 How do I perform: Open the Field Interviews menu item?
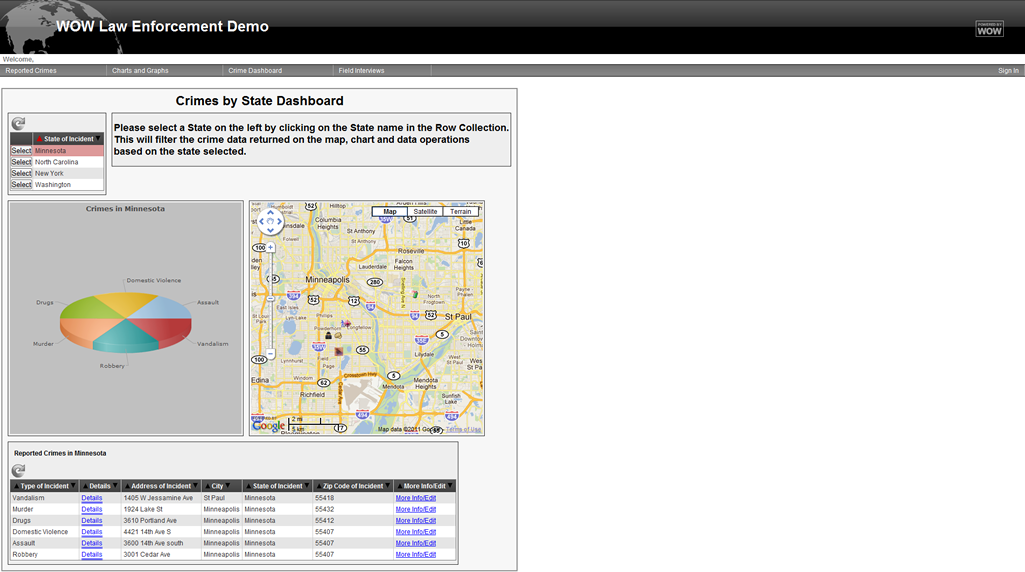coord(361,71)
